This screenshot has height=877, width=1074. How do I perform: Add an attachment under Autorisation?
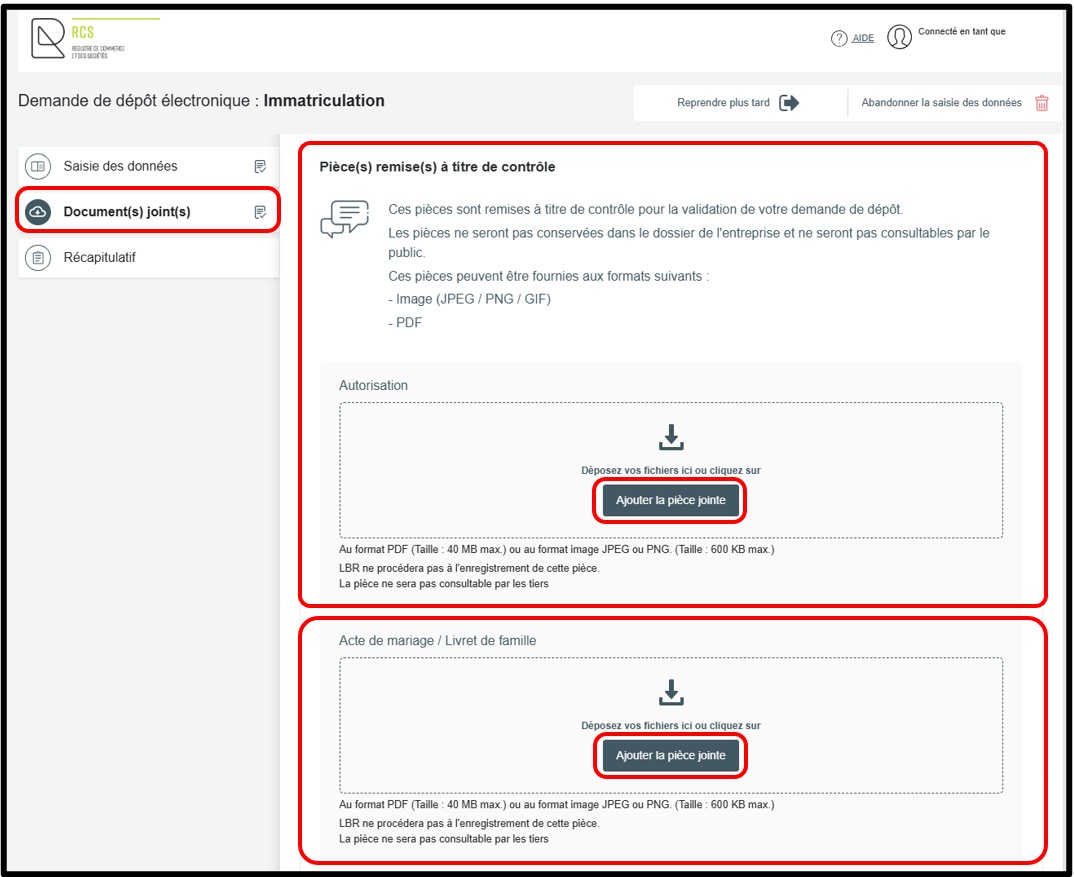pyautogui.click(x=670, y=500)
